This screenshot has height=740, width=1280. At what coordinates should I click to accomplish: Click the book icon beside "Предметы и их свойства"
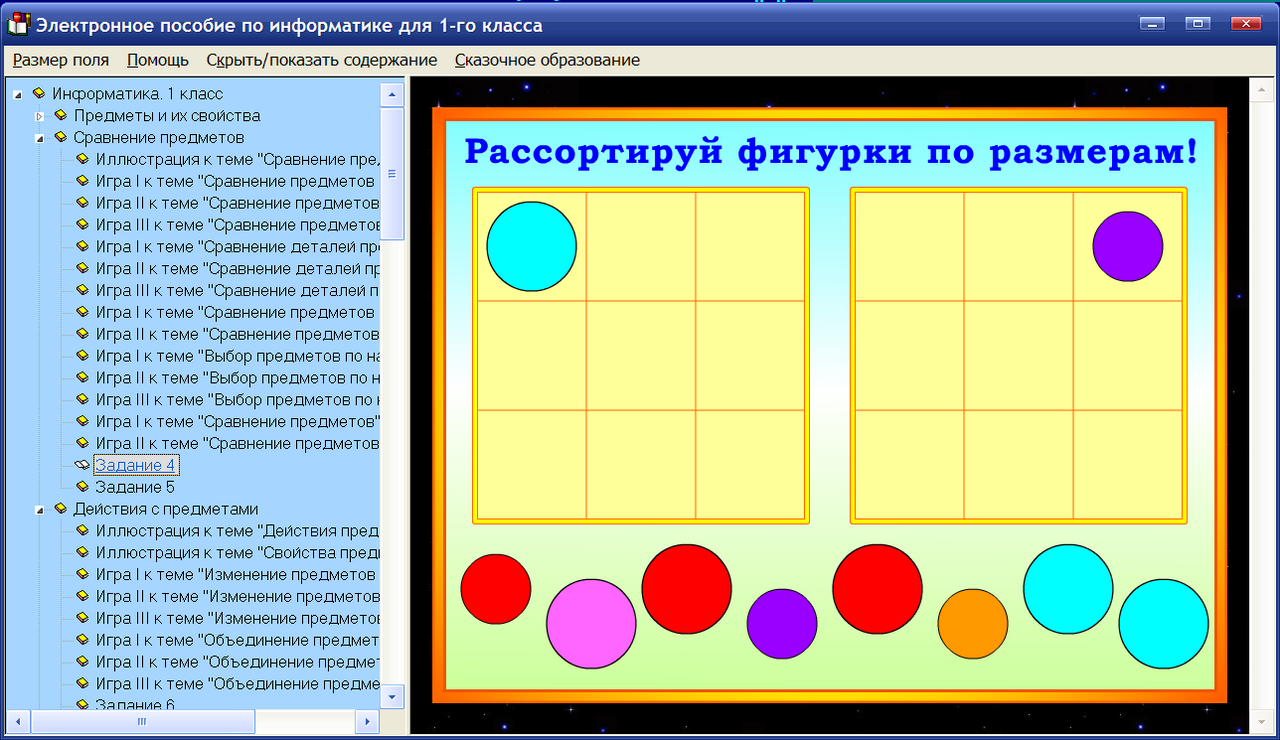pyautogui.click(x=60, y=115)
